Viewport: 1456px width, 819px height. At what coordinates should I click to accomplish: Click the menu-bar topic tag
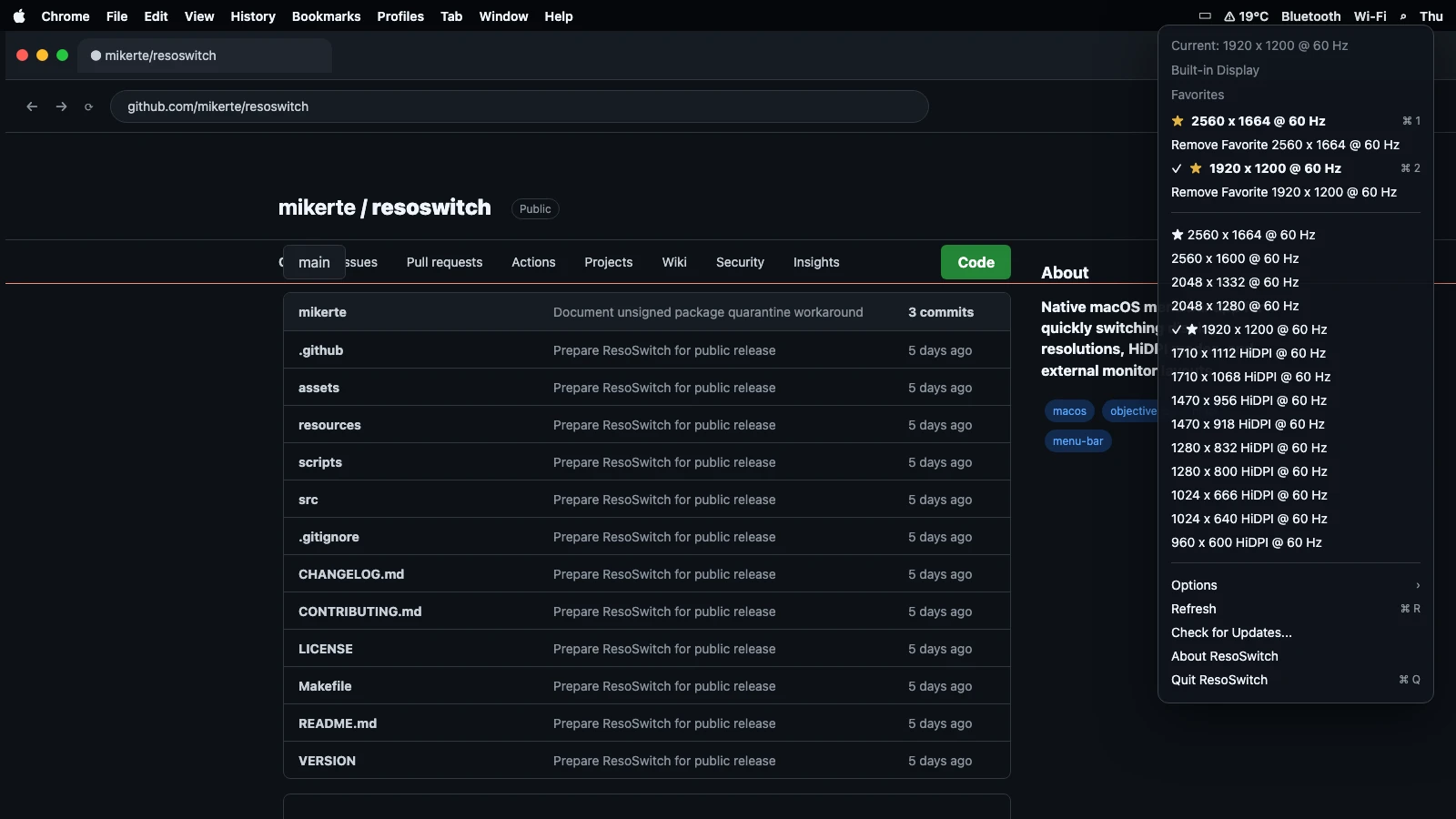click(x=1077, y=441)
